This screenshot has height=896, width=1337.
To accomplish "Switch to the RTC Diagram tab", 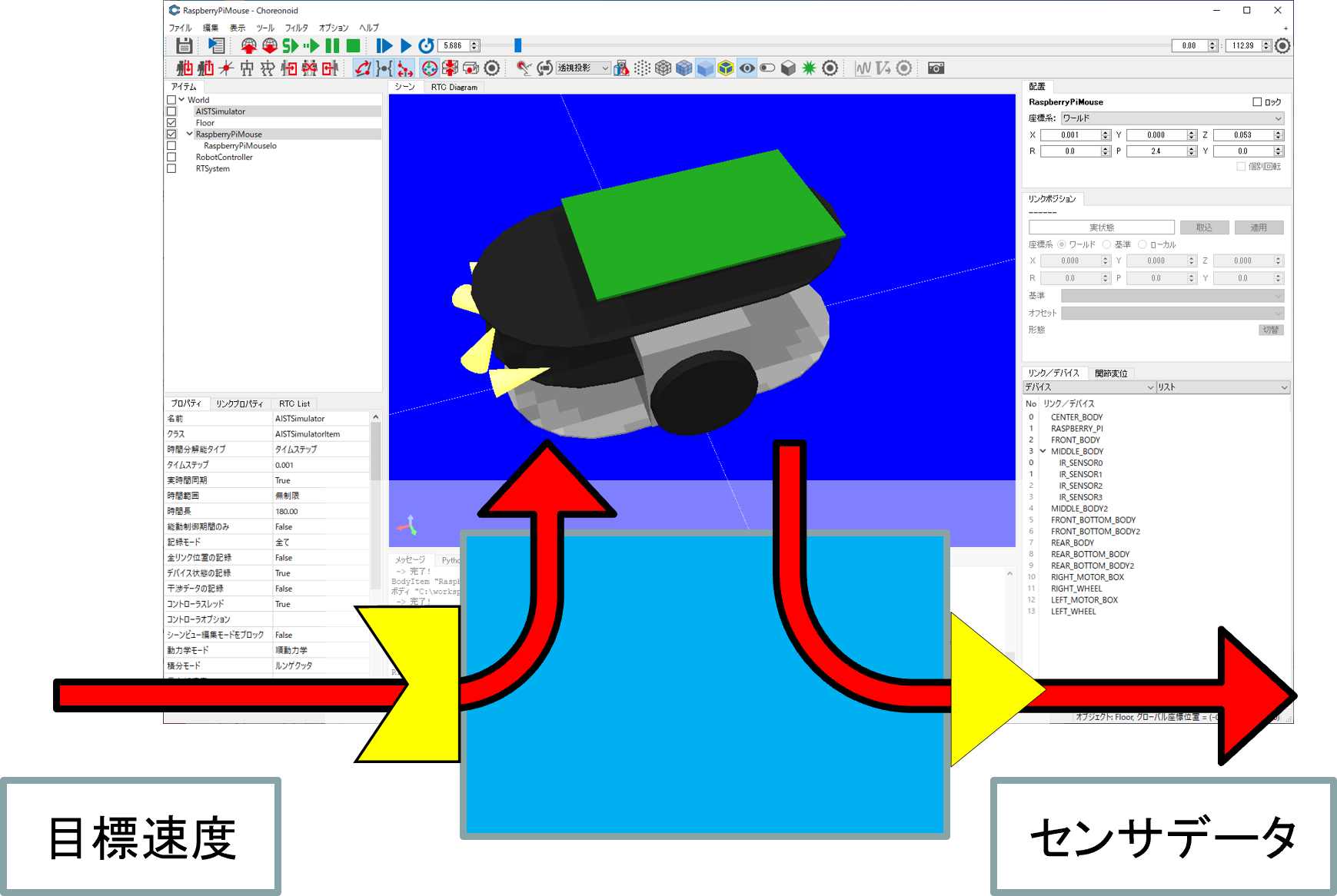I will point(454,88).
